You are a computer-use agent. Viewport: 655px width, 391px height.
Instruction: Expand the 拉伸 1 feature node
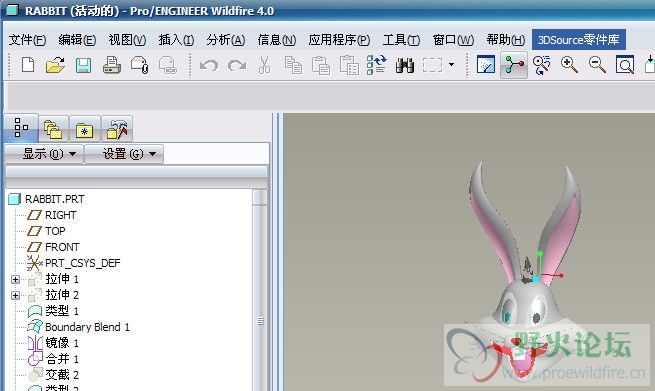coord(15,279)
